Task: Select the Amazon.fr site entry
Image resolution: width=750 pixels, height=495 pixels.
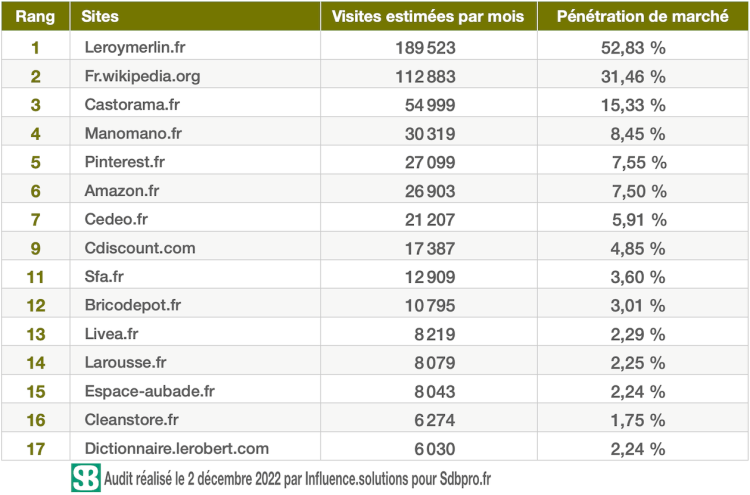Action: (124, 190)
